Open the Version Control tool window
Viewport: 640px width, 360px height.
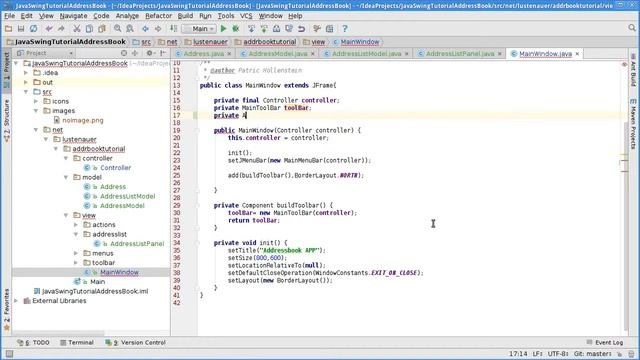pyautogui.click(x=135, y=342)
